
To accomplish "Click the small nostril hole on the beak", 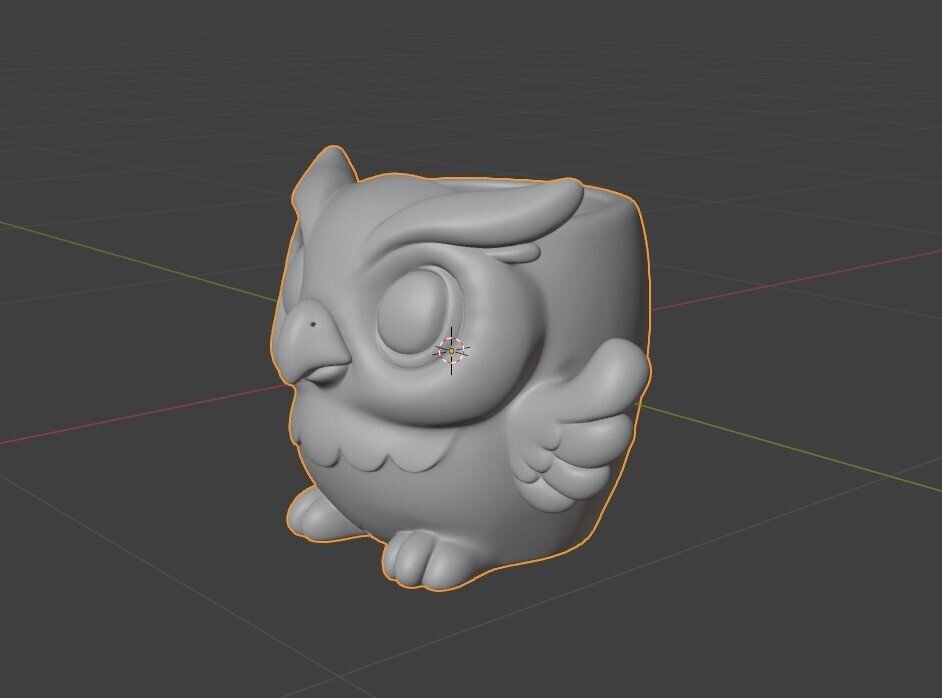I will pyautogui.click(x=315, y=325).
